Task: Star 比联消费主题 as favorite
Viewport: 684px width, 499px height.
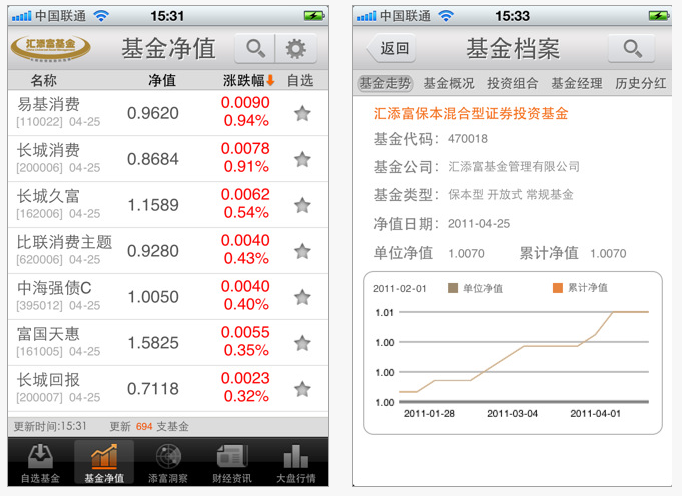Action: coord(302,251)
